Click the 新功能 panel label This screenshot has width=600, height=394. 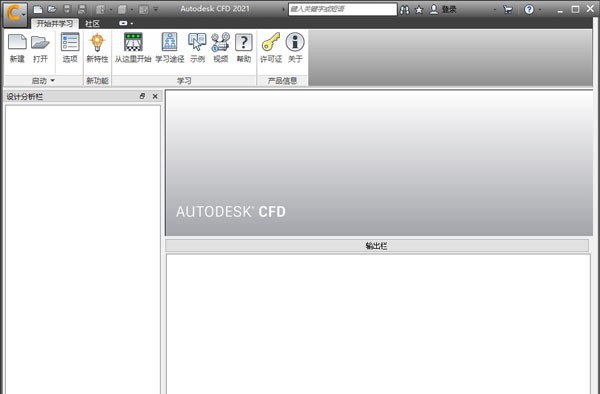point(97,81)
